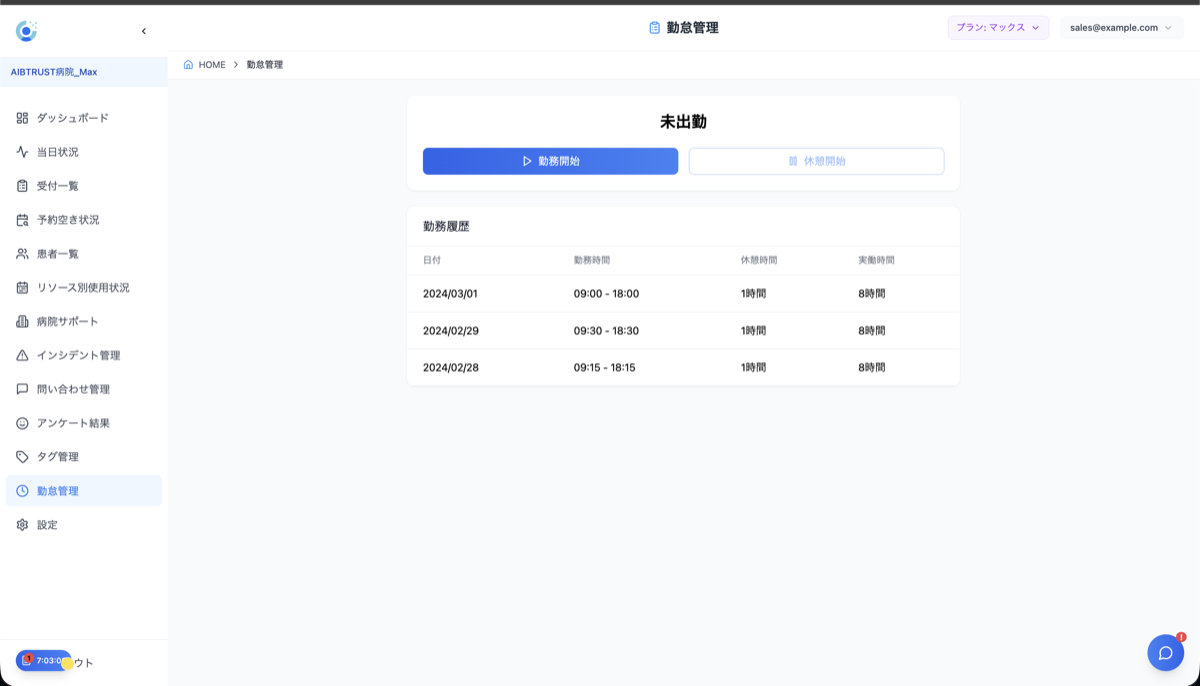Click the 予約空き状況 calendar icon
1200x686 pixels.
click(20, 219)
